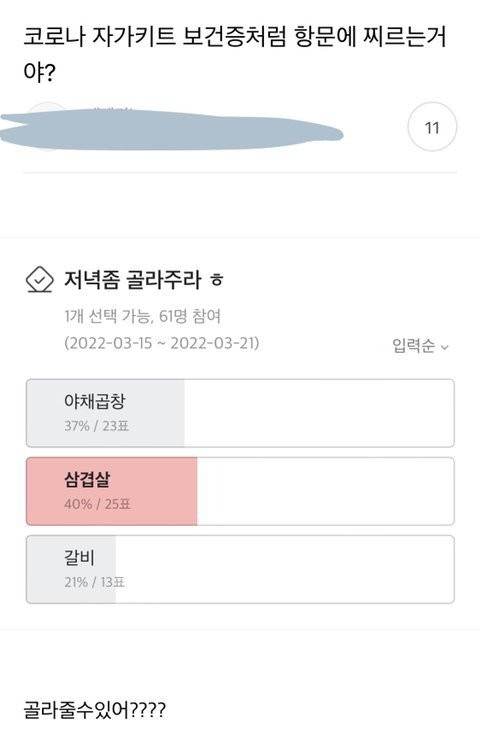Click the pink filled bar of 삼겹살
This screenshot has width=480, height=746.
click(x=112, y=491)
